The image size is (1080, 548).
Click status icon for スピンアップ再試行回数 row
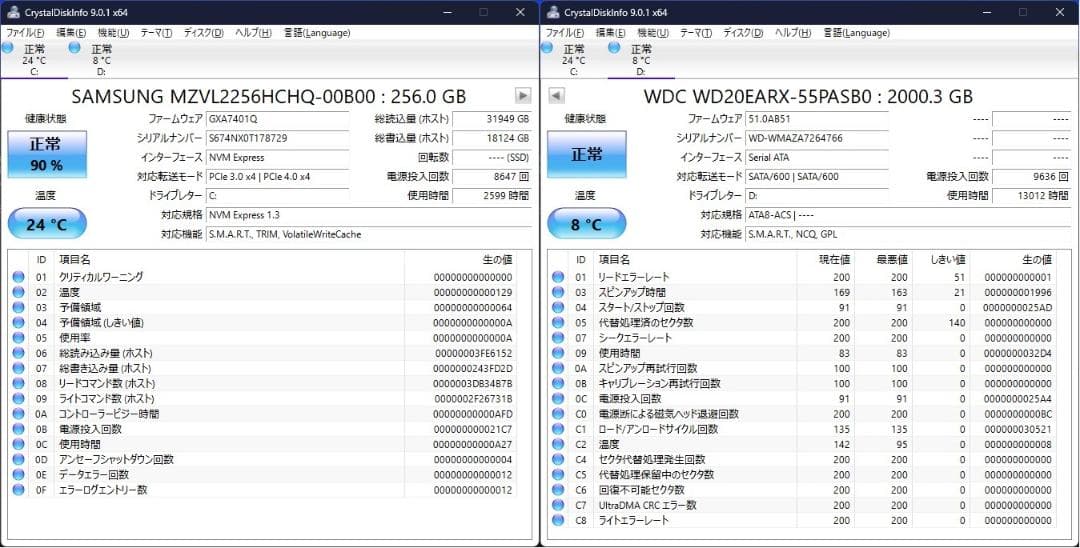pyautogui.click(x=558, y=368)
